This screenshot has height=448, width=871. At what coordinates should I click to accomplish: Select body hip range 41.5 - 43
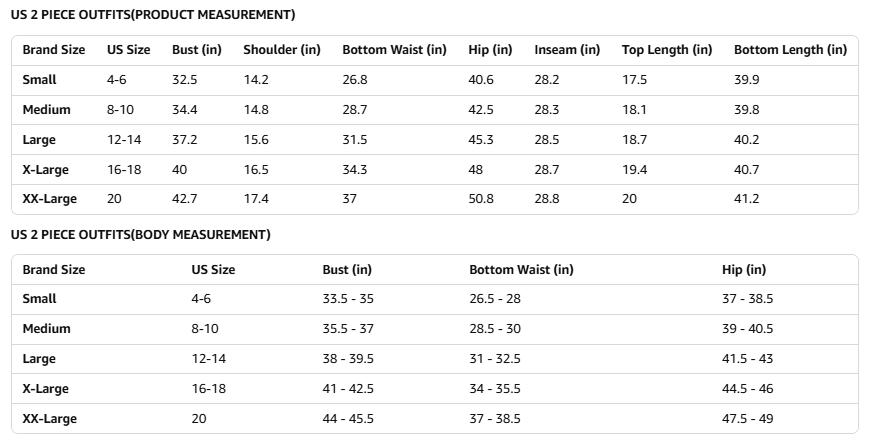(x=747, y=359)
